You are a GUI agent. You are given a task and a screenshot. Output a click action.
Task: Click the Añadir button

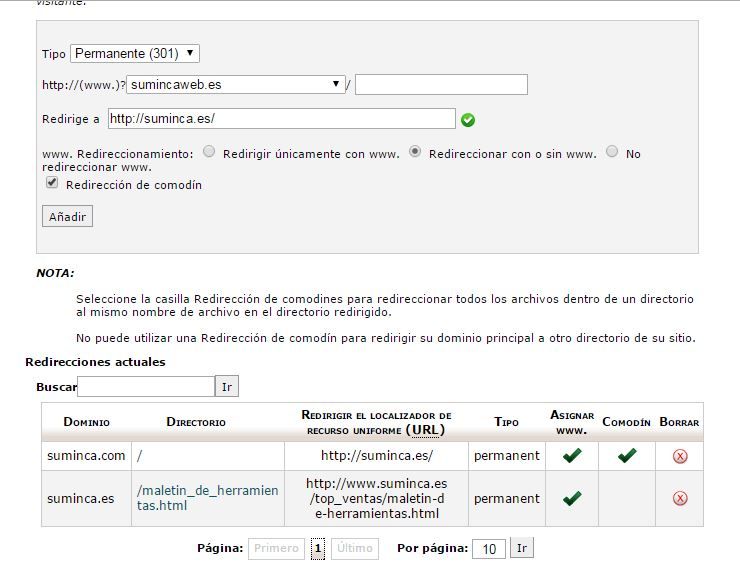click(x=67, y=216)
